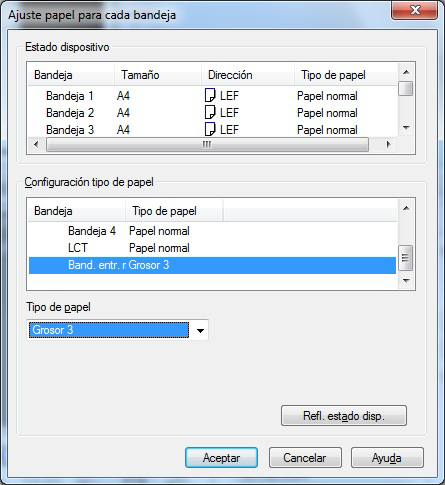The height and width of the screenshot is (485, 445).
Task: Click Papel normal cell for Bandeja 3
Action: click(x=327, y=130)
